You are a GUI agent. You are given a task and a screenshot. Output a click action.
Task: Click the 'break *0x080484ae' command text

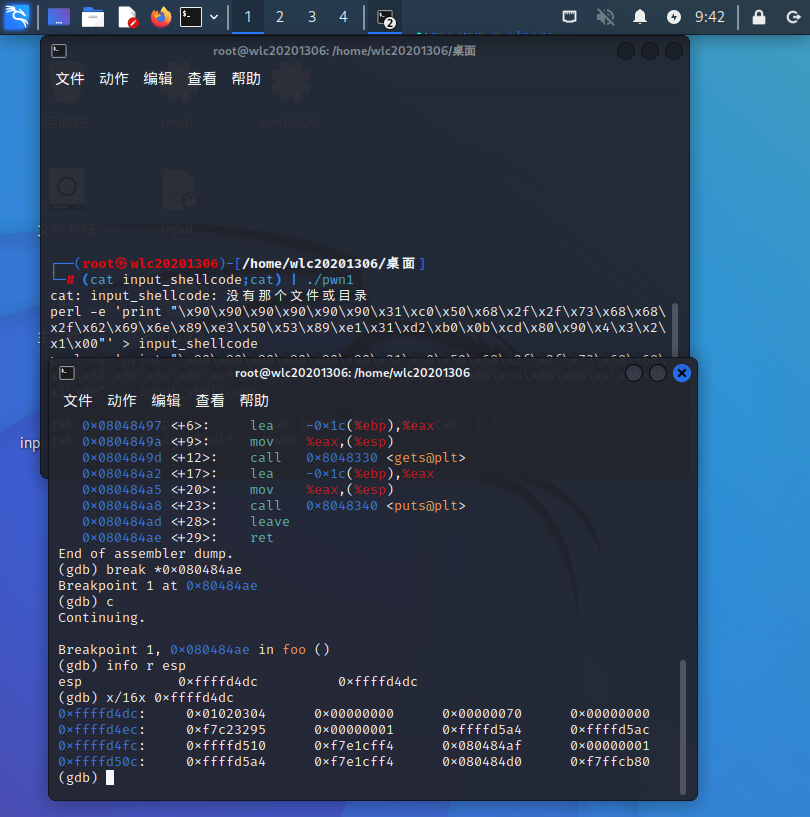point(173,570)
